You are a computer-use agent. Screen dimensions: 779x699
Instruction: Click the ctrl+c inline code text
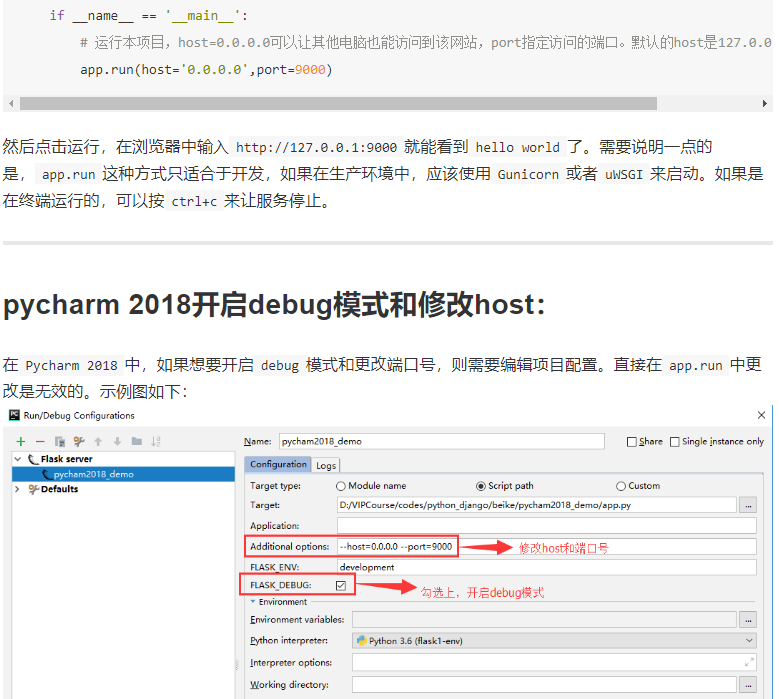(x=194, y=202)
